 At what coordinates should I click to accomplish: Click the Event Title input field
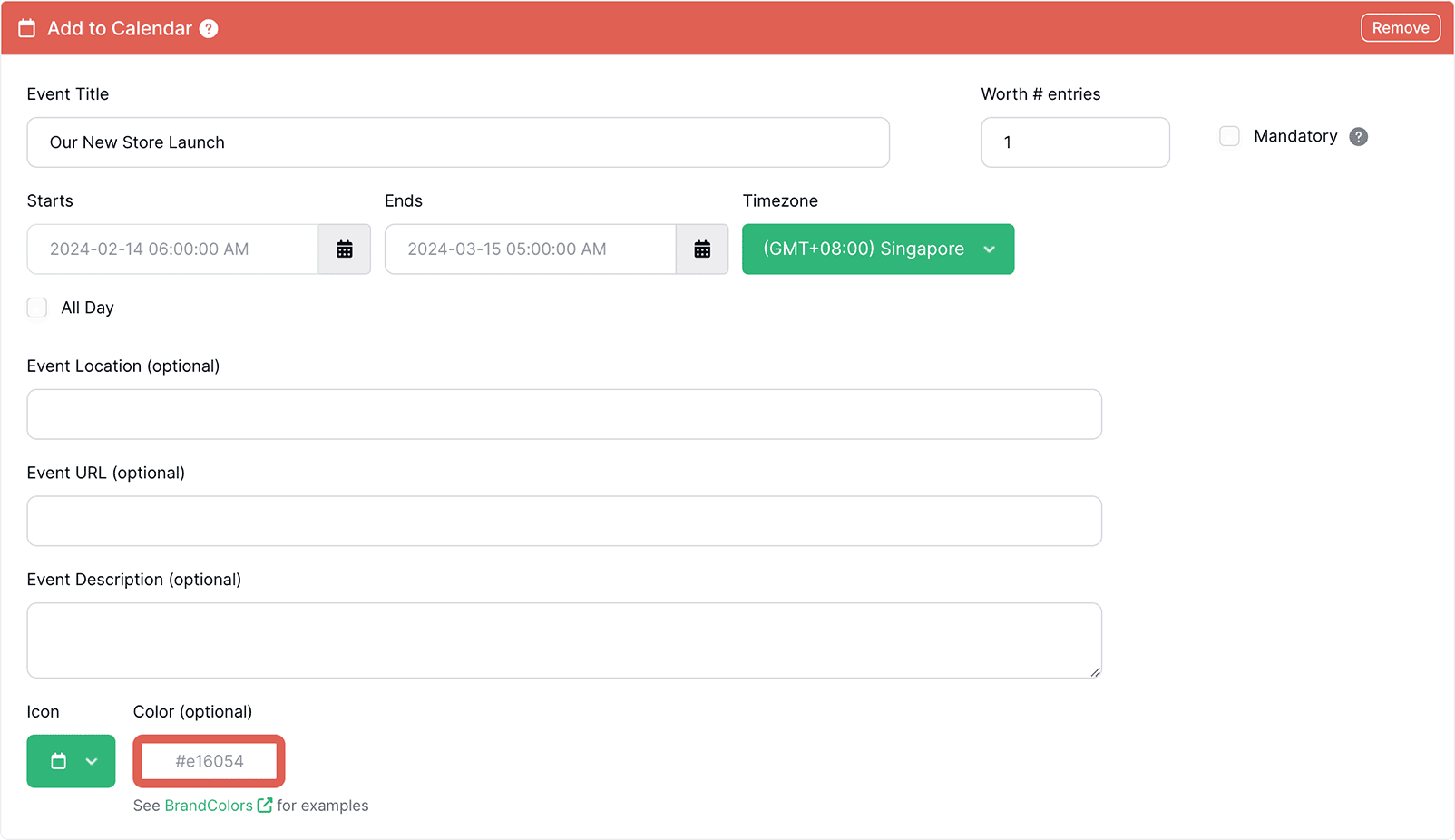tap(457, 142)
